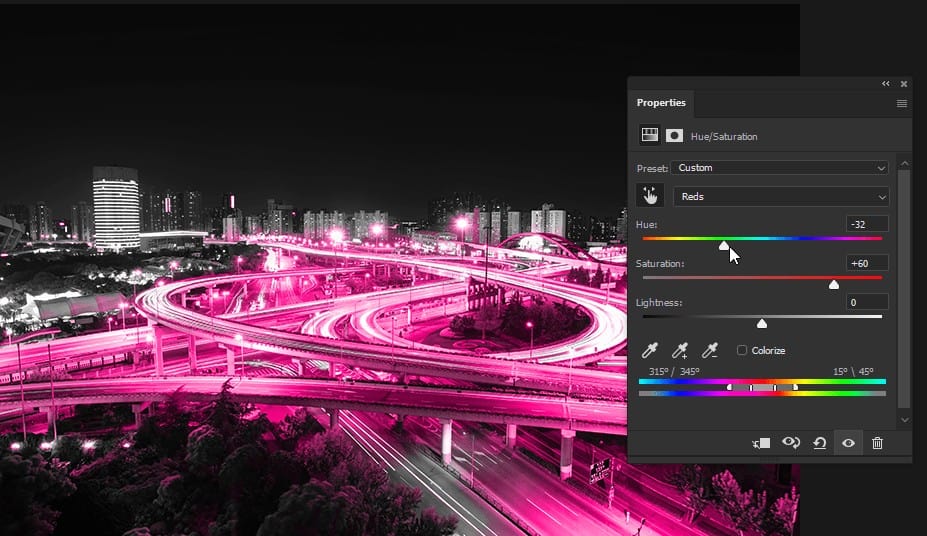The image size is (927, 536).
Task: Close the Properties panel
Action: click(x=904, y=84)
